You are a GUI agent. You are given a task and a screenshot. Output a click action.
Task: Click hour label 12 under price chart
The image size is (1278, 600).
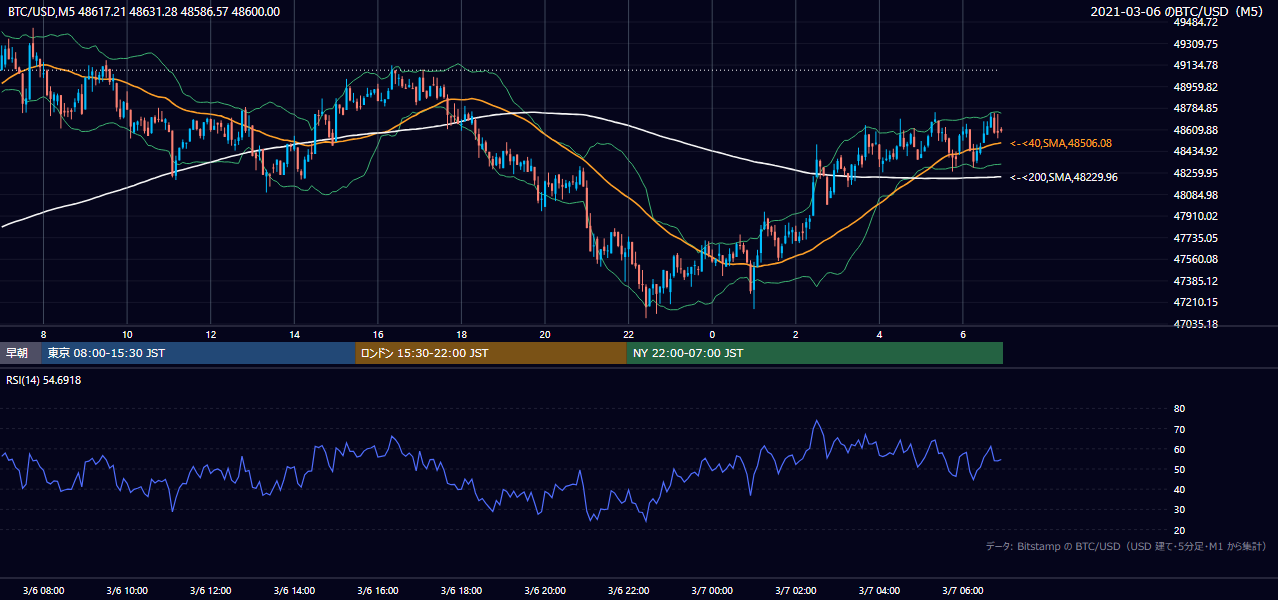point(210,334)
